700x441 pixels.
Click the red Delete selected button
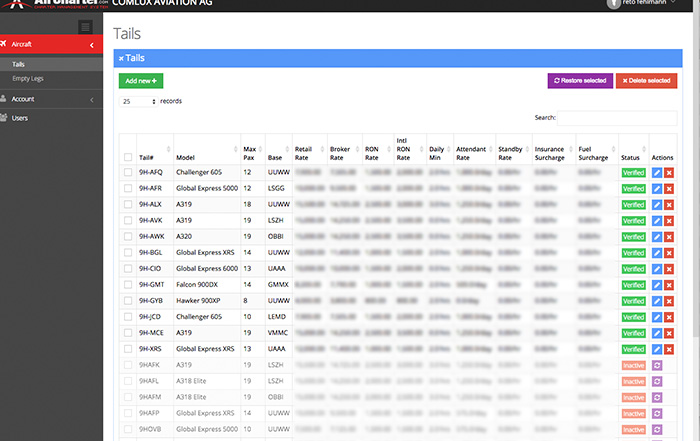646,80
